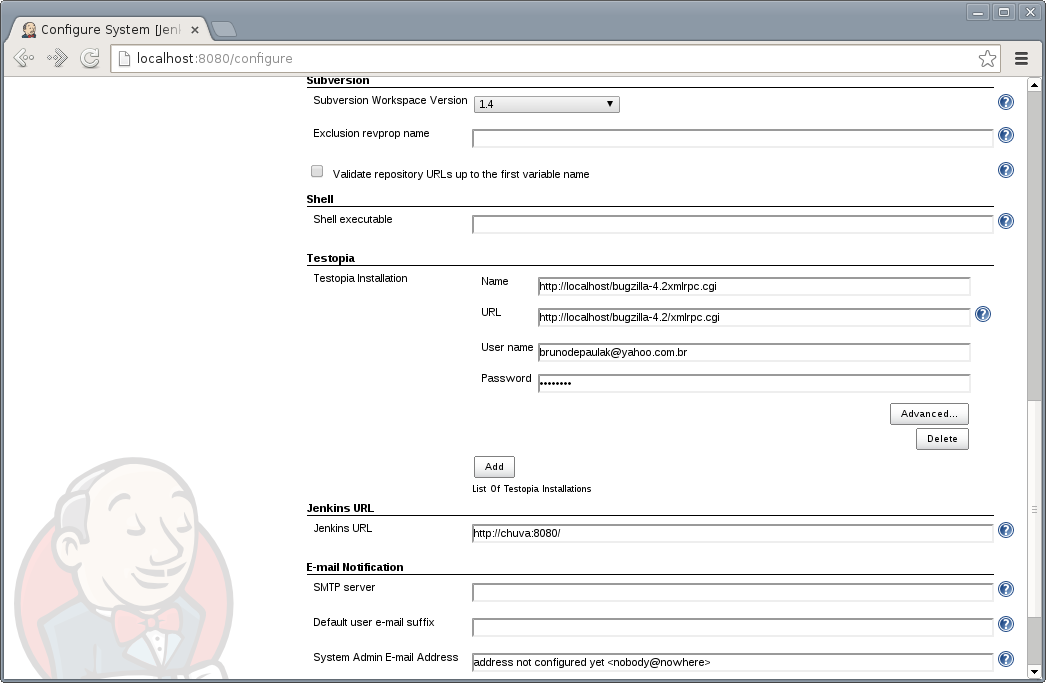Click the Advanced... button

click(x=929, y=414)
